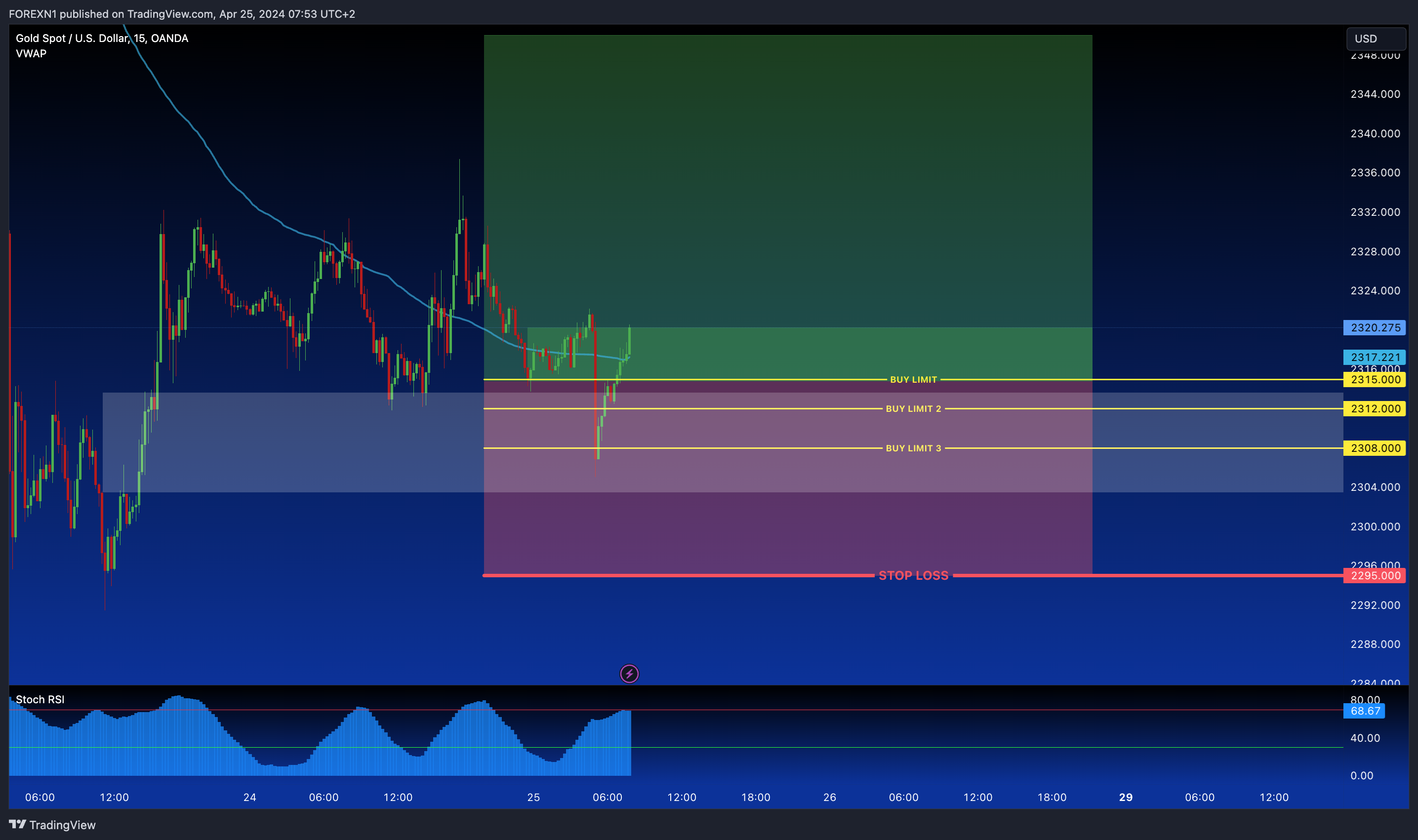Image resolution: width=1418 pixels, height=840 pixels.
Task: Click the Stoch RSI value 68.67
Action: (x=1364, y=711)
